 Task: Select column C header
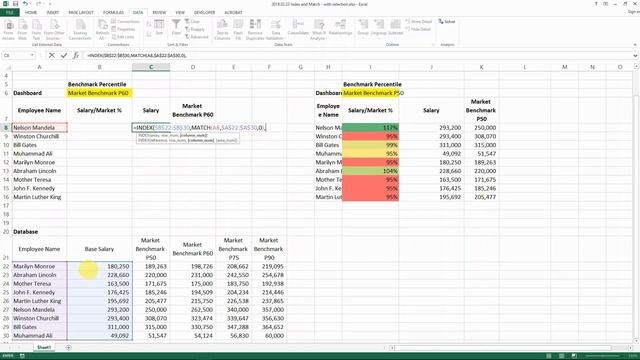pos(151,67)
